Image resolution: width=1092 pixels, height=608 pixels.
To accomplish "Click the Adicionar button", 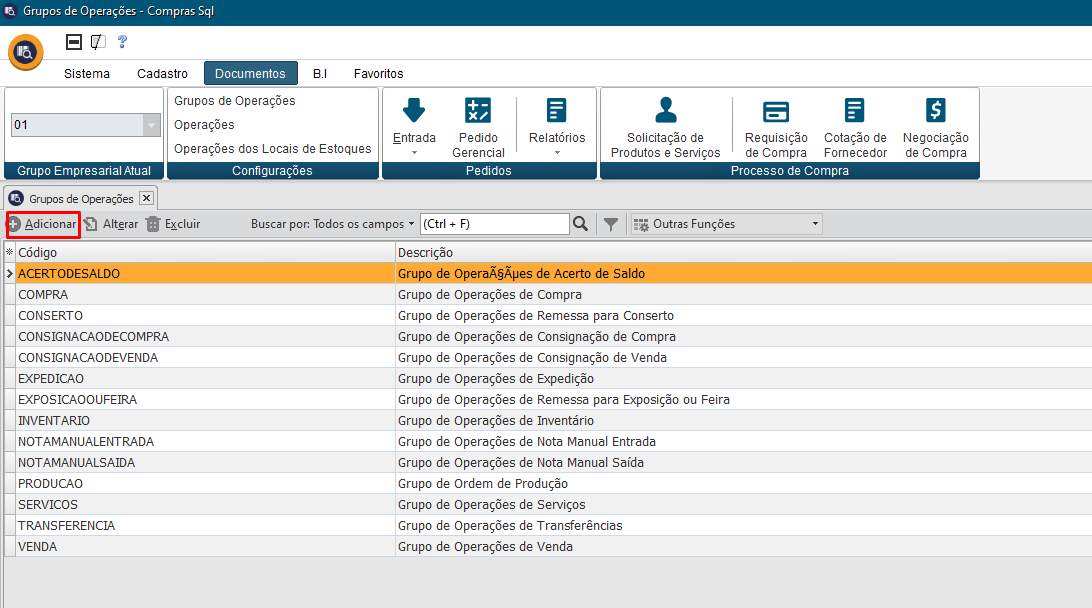I will [43, 224].
